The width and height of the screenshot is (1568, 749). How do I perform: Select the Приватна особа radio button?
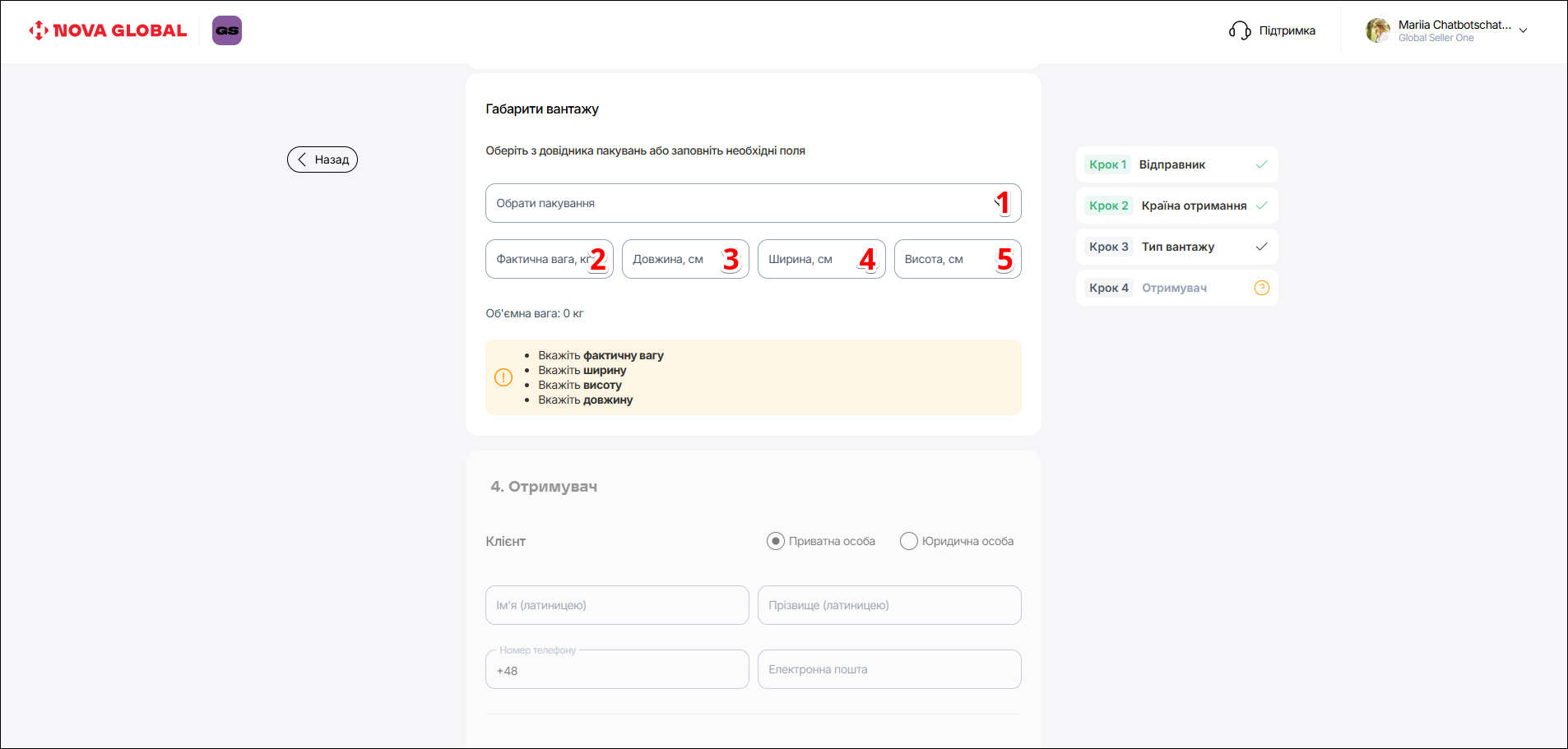pos(775,541)
